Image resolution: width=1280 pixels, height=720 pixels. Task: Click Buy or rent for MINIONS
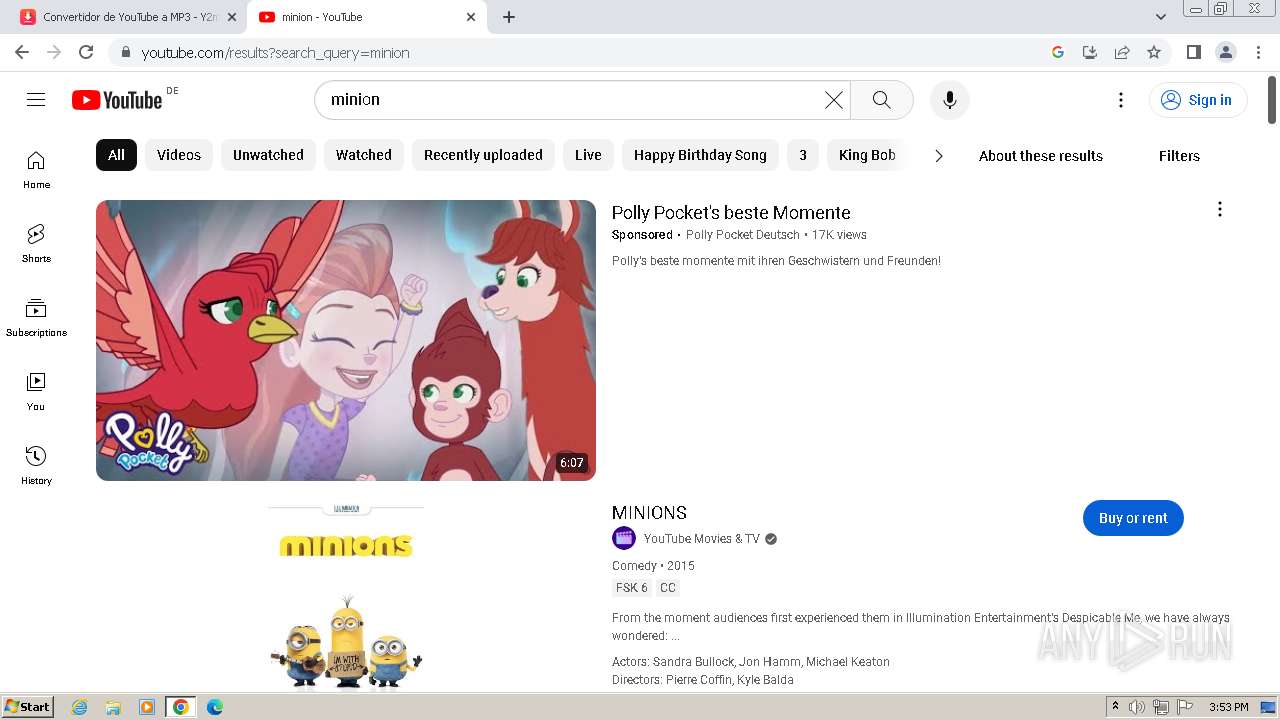coord(1133,518)
